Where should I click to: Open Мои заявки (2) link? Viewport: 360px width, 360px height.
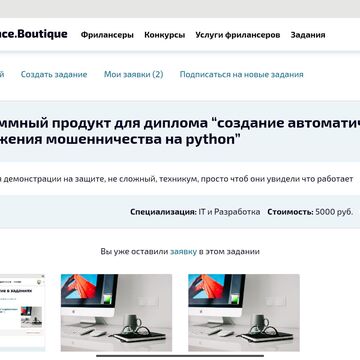pyautogui.click(x=134, y=74)
